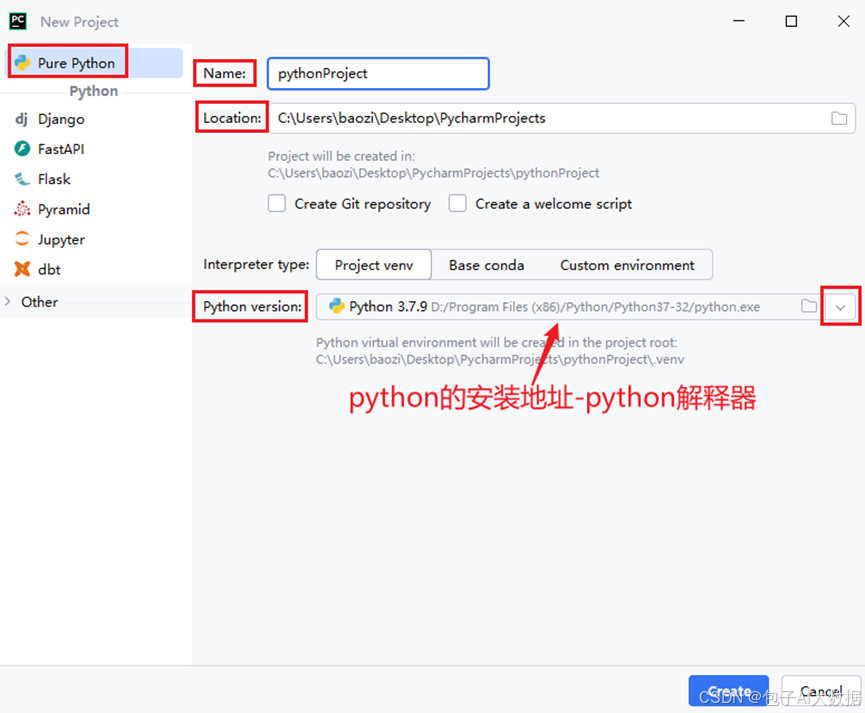Click the dbt icon

(x=22, y=269)
